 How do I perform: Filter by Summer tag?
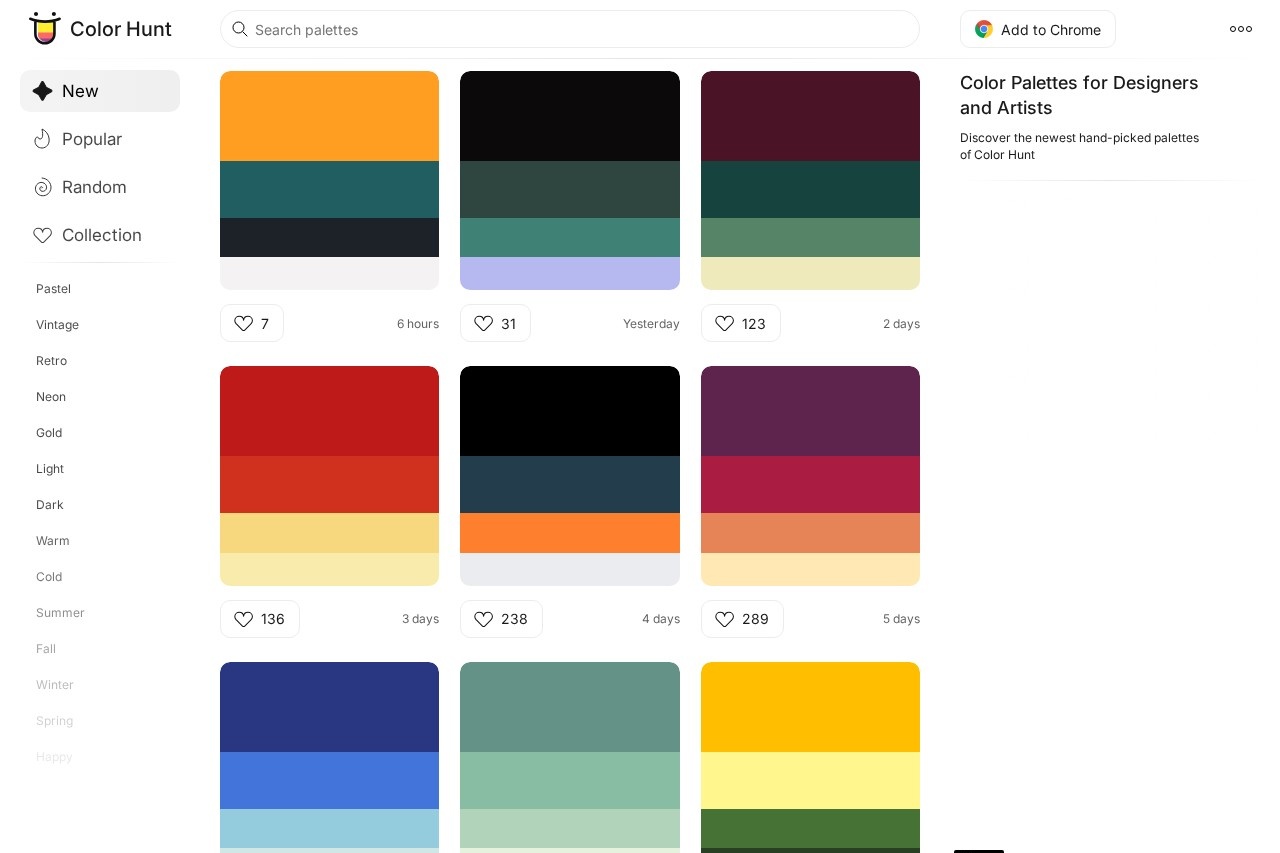(x=60, y=613)
